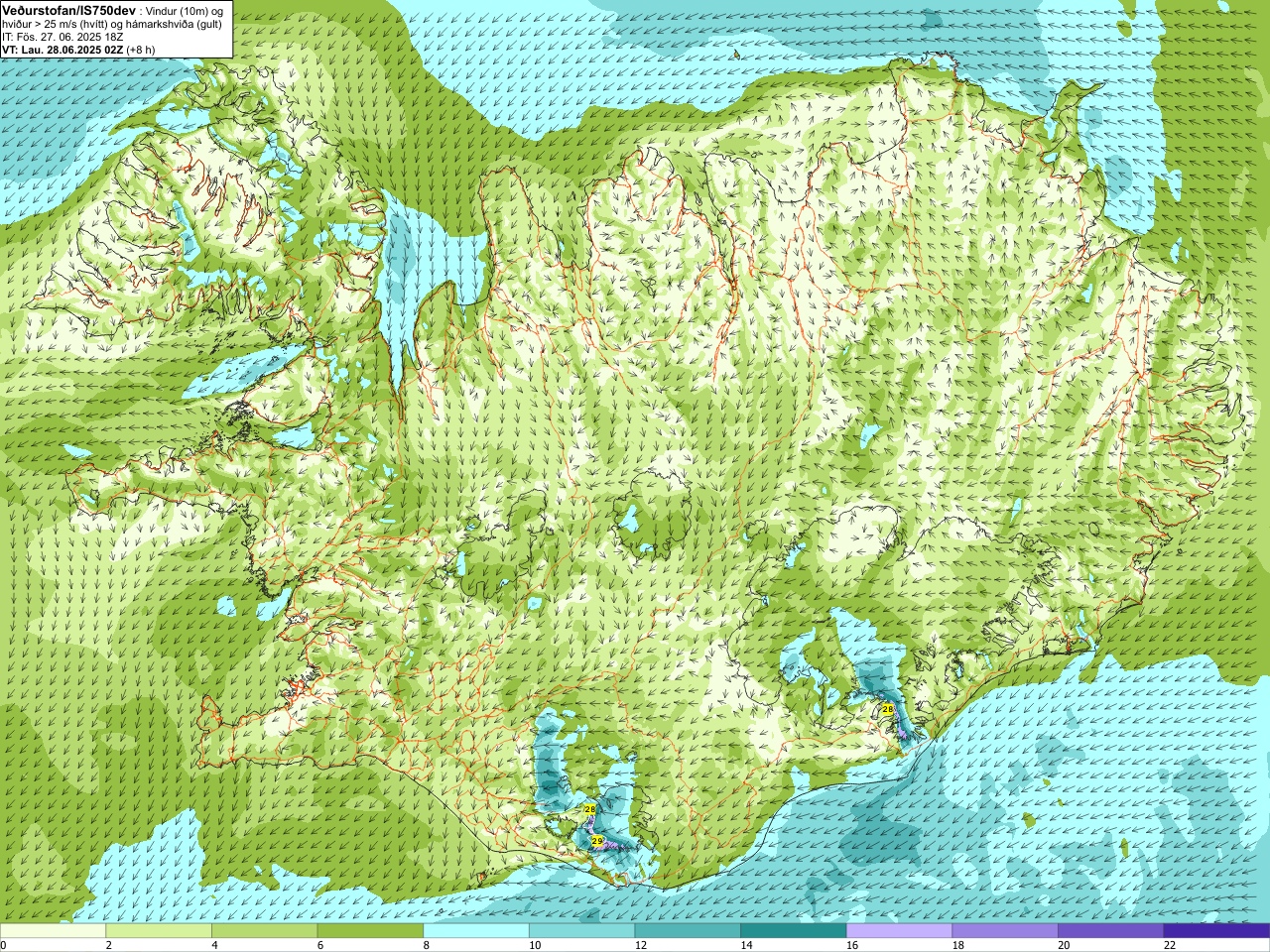Image resolution: width=1270 pixels, height=952 pixels.
Task: Click the yellow '29' gust label
Action: pos(596,841)
